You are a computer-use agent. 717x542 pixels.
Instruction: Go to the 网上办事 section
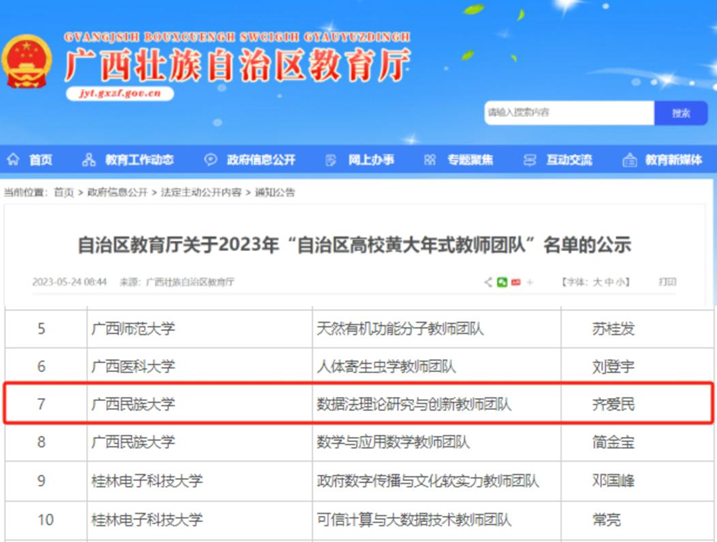[x=371, y=160]
